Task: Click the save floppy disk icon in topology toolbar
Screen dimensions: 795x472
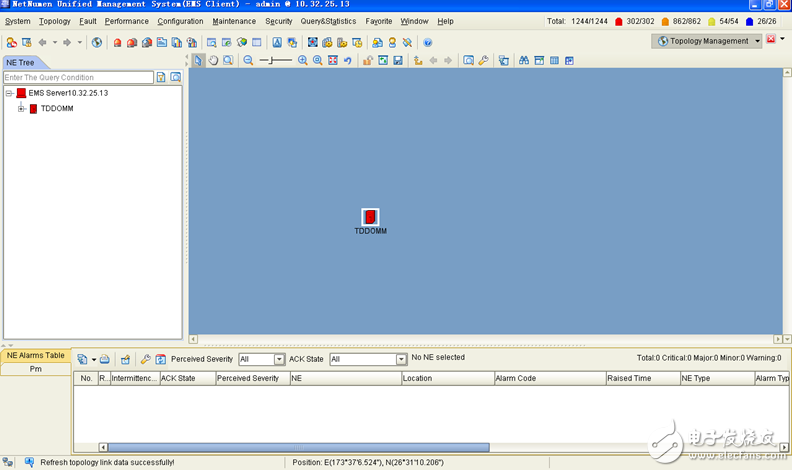Action: 398,61
